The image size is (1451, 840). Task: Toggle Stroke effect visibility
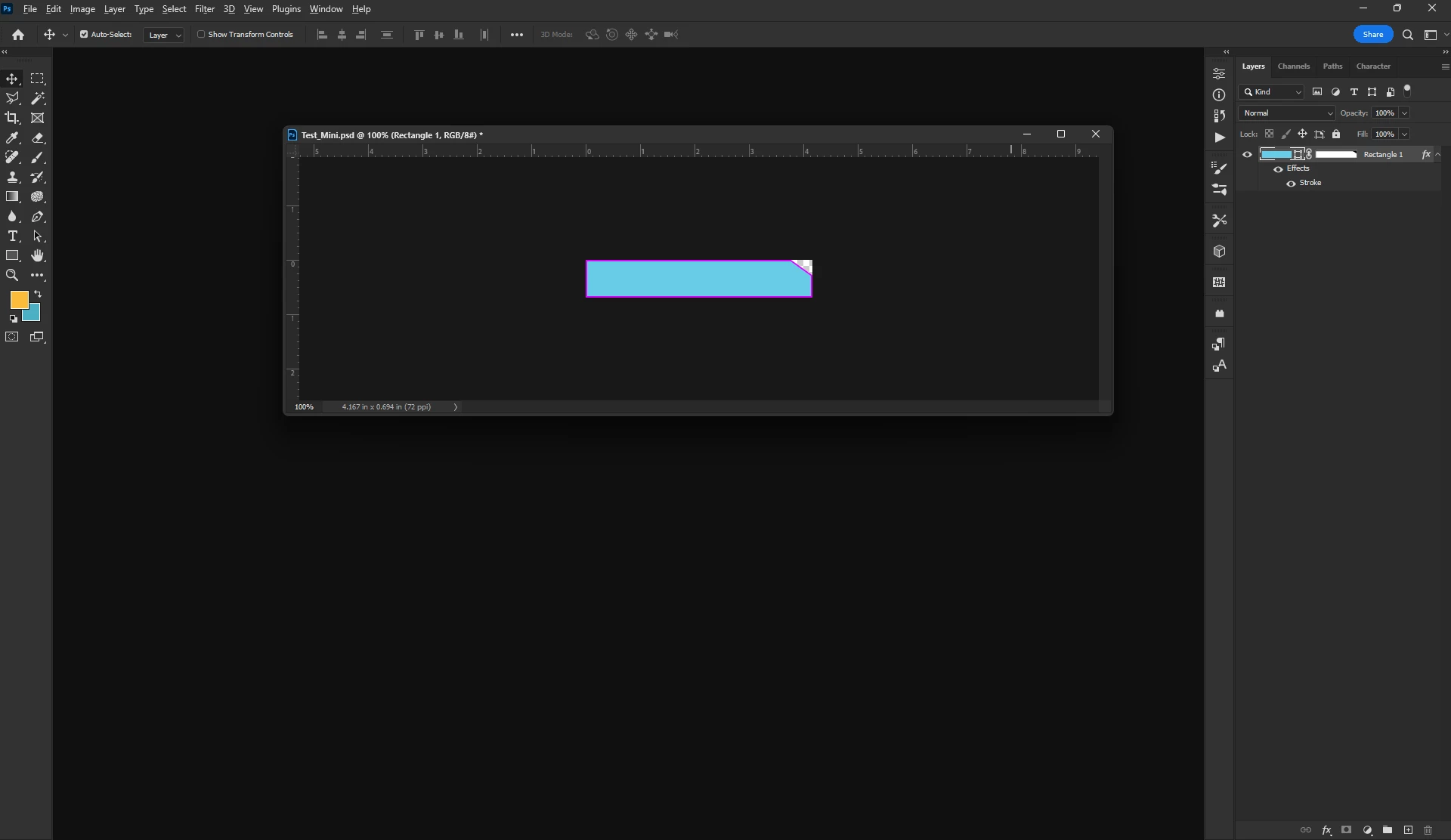point(1292,184)
